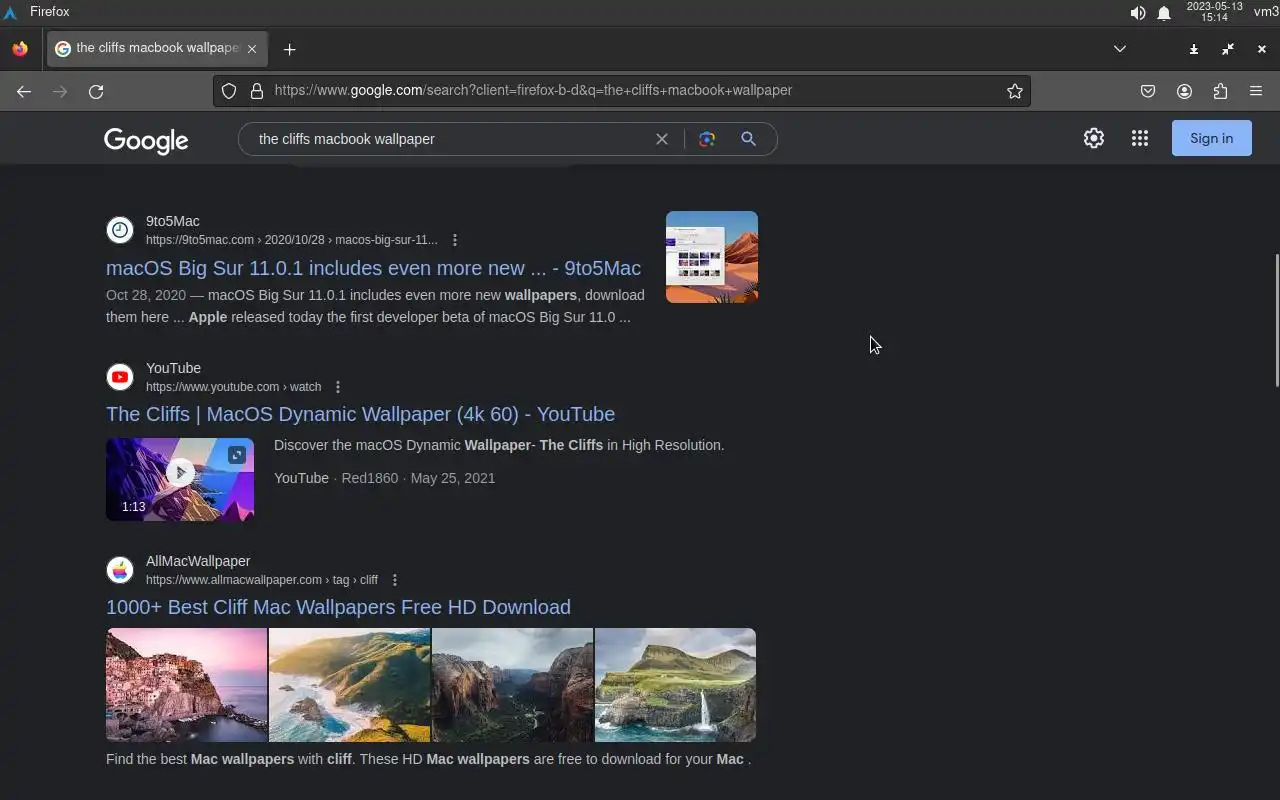Viewport: 1280px width, 800px height.
Task: Click the allmacwallpaper.com tag cliff URL
Action: click(x=262, y=580)
